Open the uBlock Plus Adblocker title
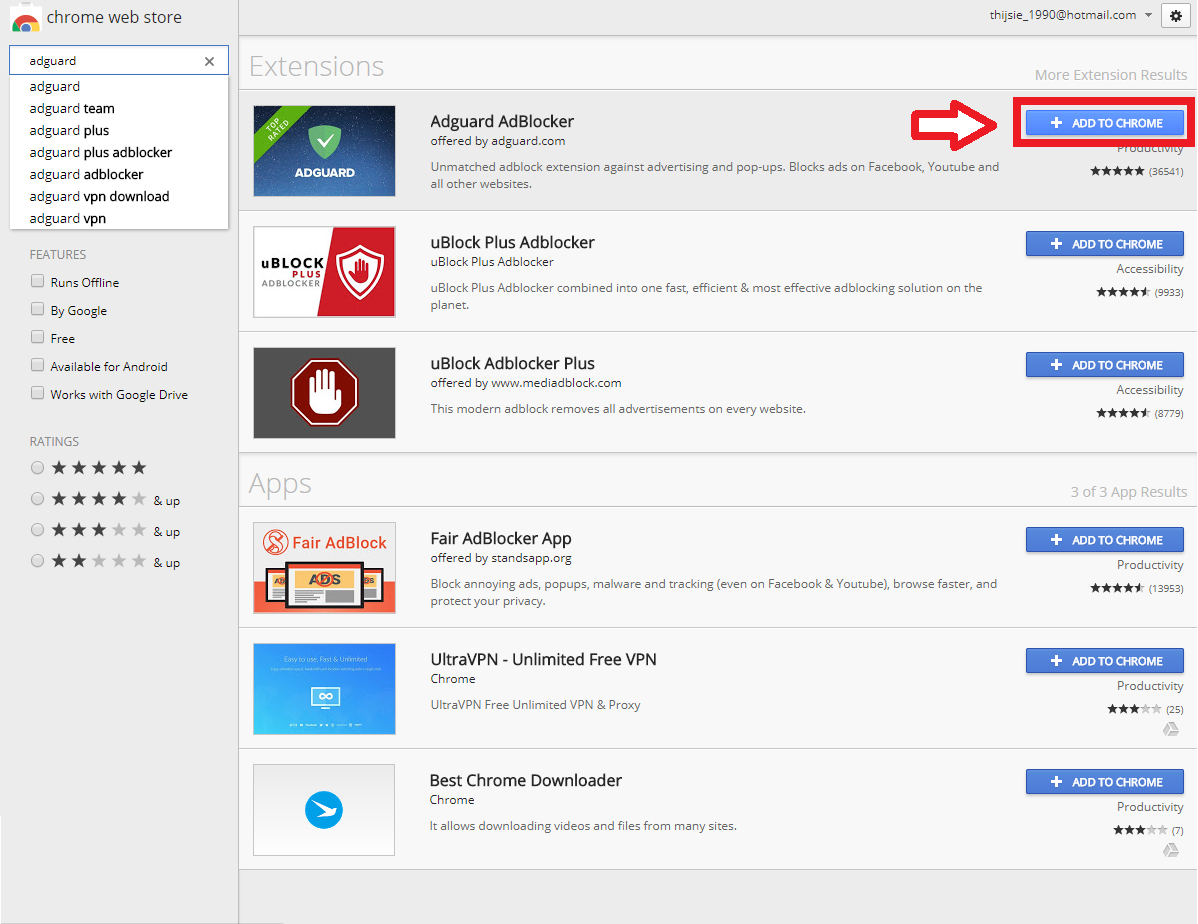 [512, 242]
